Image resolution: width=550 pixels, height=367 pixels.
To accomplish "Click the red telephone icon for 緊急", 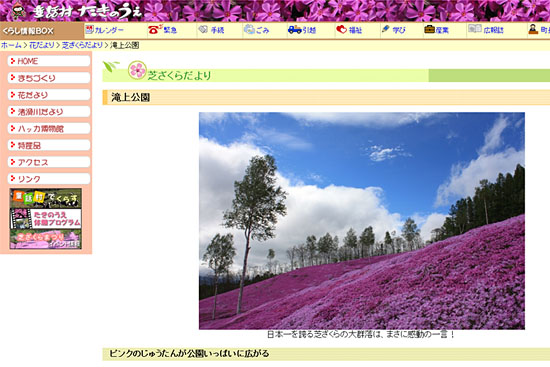I will (155, 29).
